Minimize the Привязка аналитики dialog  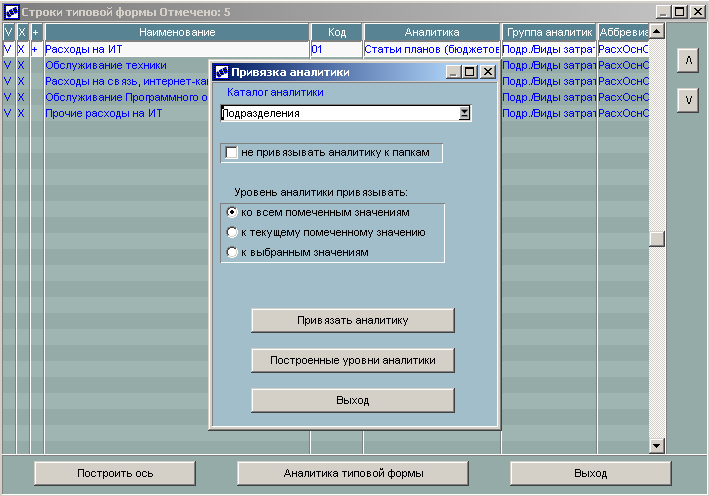(x=453, y=72)
